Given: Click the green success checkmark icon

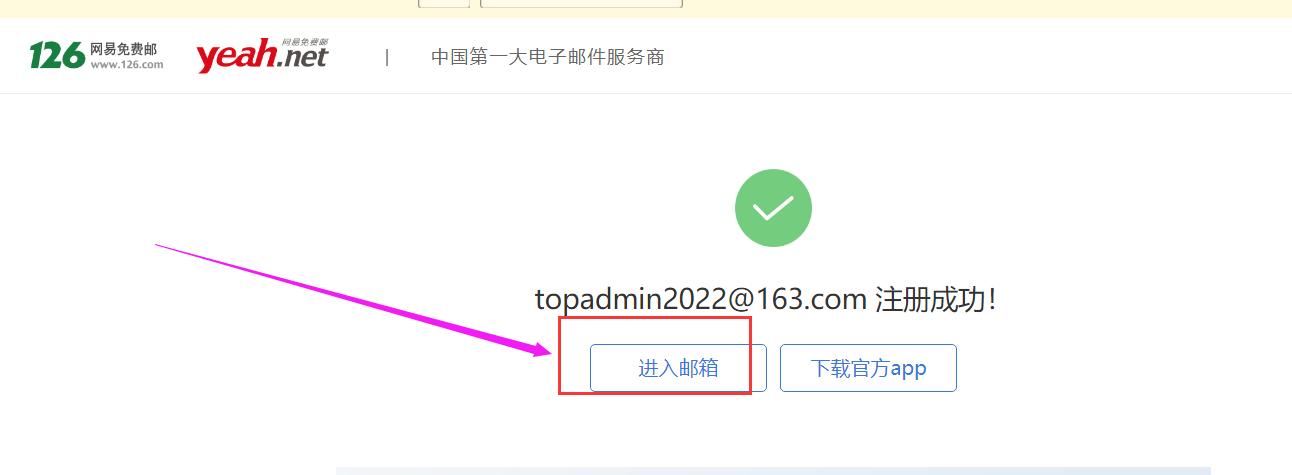Looking at the screenshot, I should (773, 208).
